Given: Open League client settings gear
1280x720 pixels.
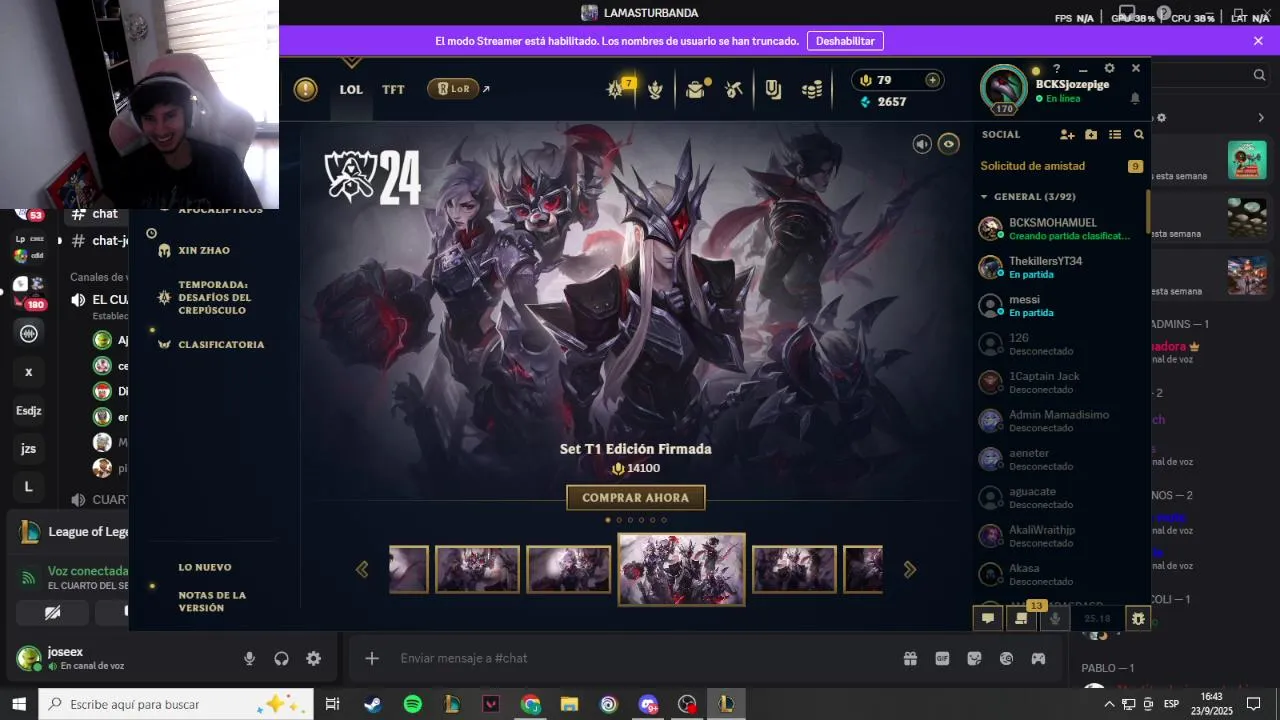Looking at the screenshot, I should tap(1109, 68).
